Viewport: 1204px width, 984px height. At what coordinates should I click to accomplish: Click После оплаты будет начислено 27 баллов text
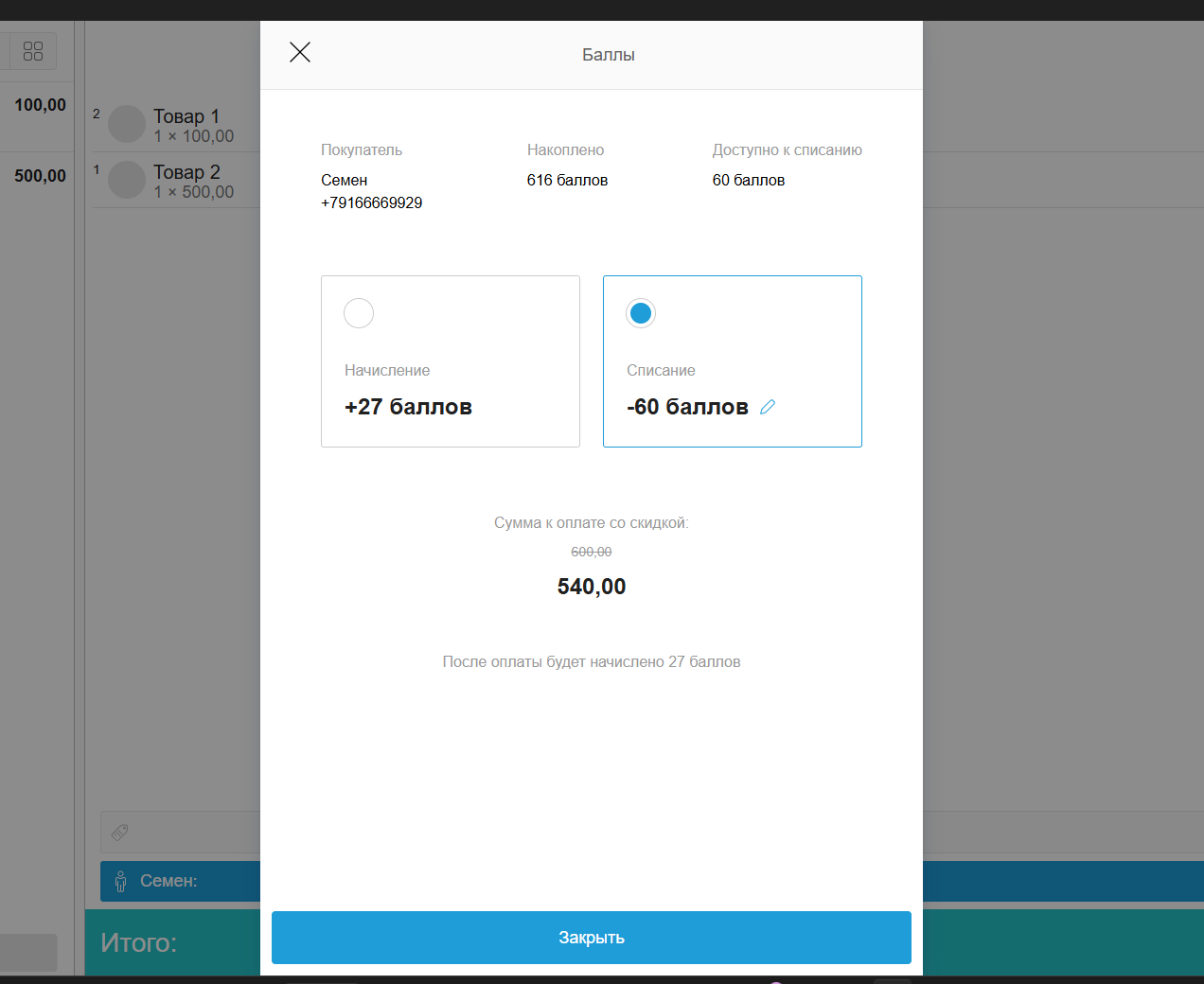click(592, 661)
